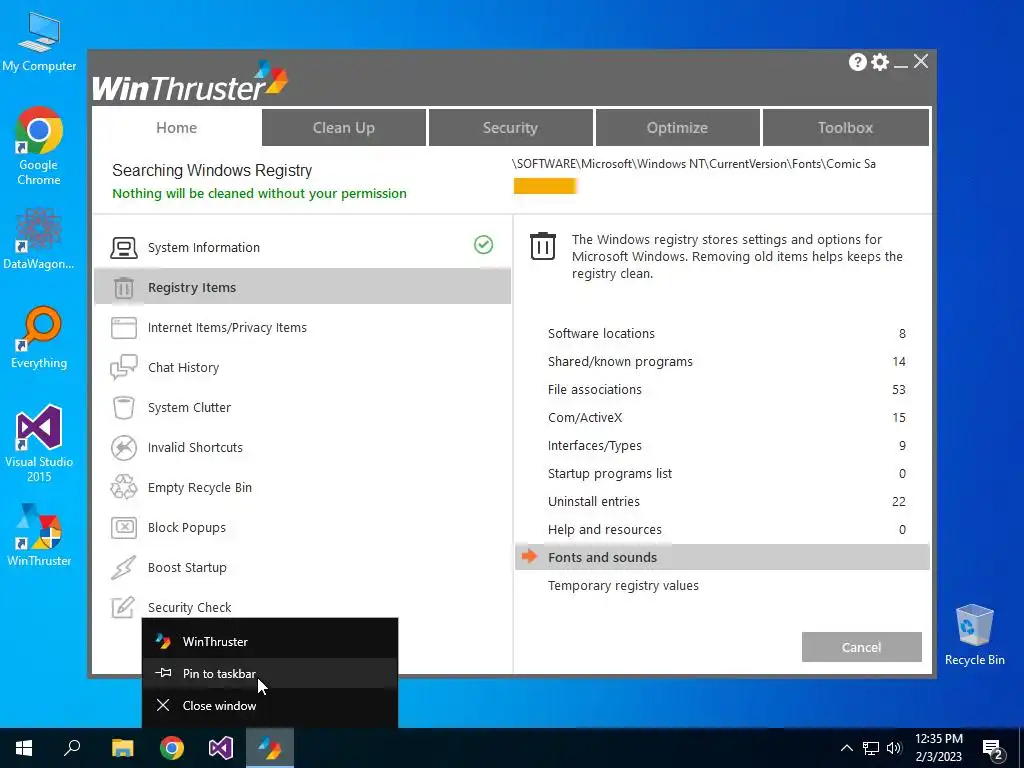Show hidden tray icons chevron
Image resolution: width=1024 pixels, height=768 pixels.
(846, 748)
